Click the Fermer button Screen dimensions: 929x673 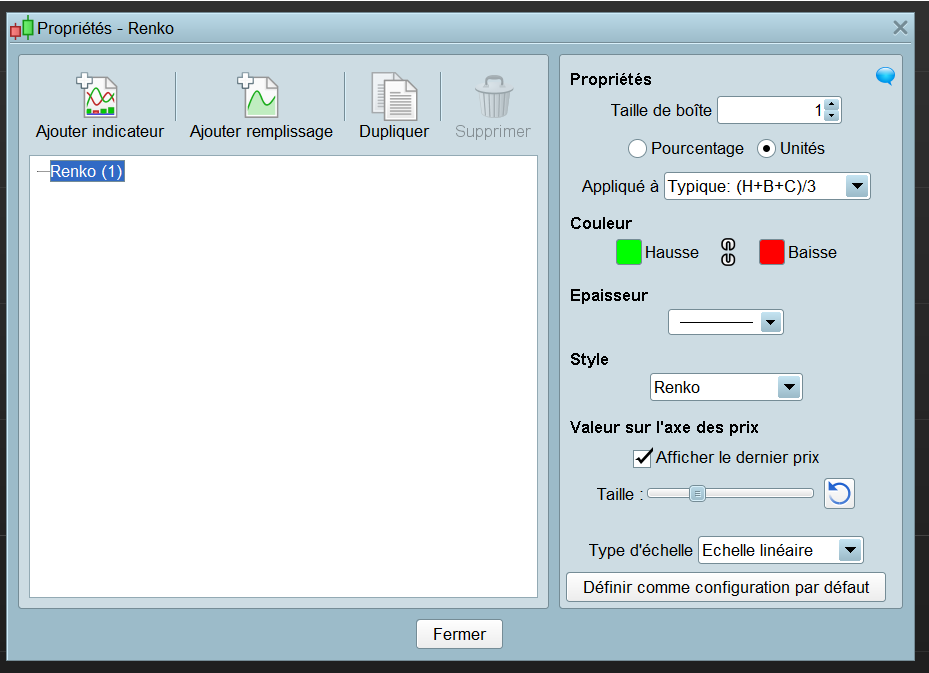coord(459,634)
